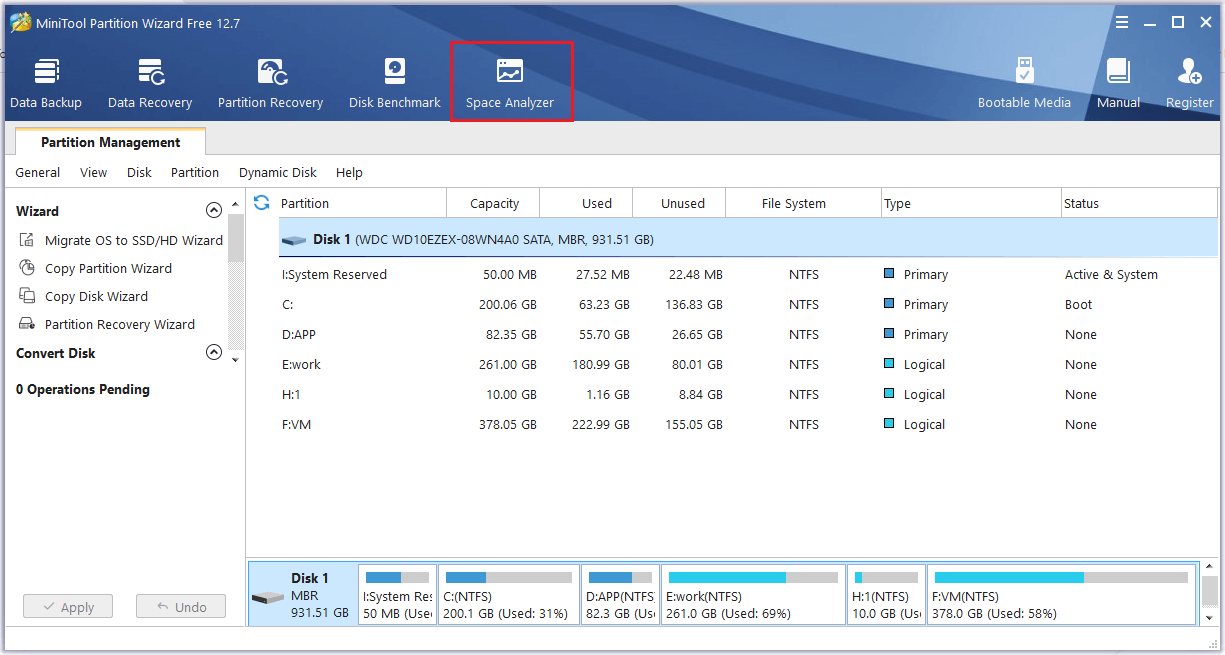
Task: Sort by Used column header
Action: pyautogui.click(x=587, y=203)
